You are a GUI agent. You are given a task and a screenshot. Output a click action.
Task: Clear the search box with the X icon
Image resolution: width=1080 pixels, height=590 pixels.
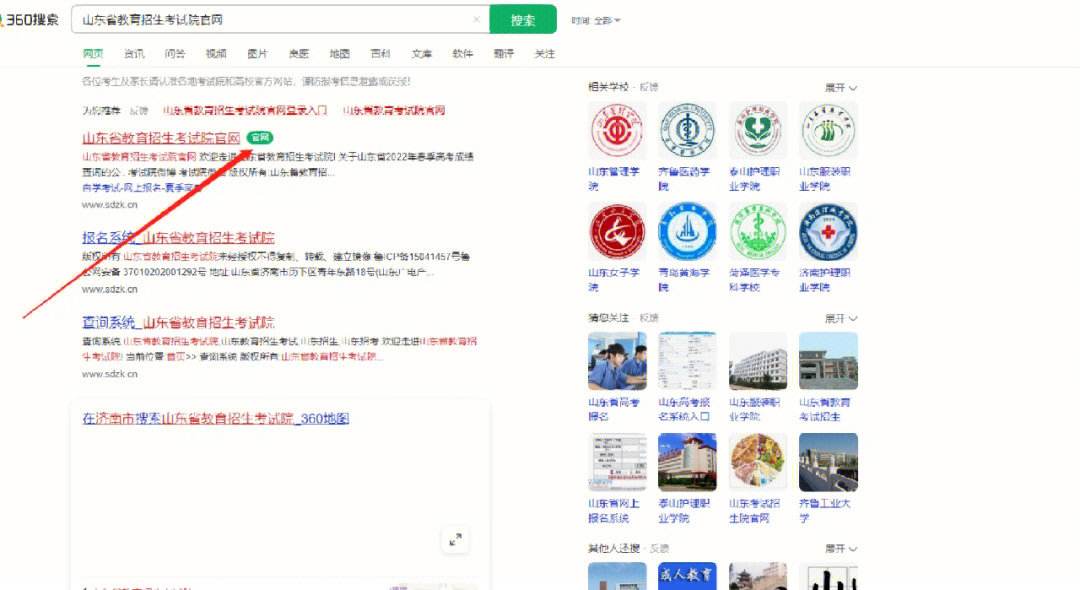(x=476, y=20)
